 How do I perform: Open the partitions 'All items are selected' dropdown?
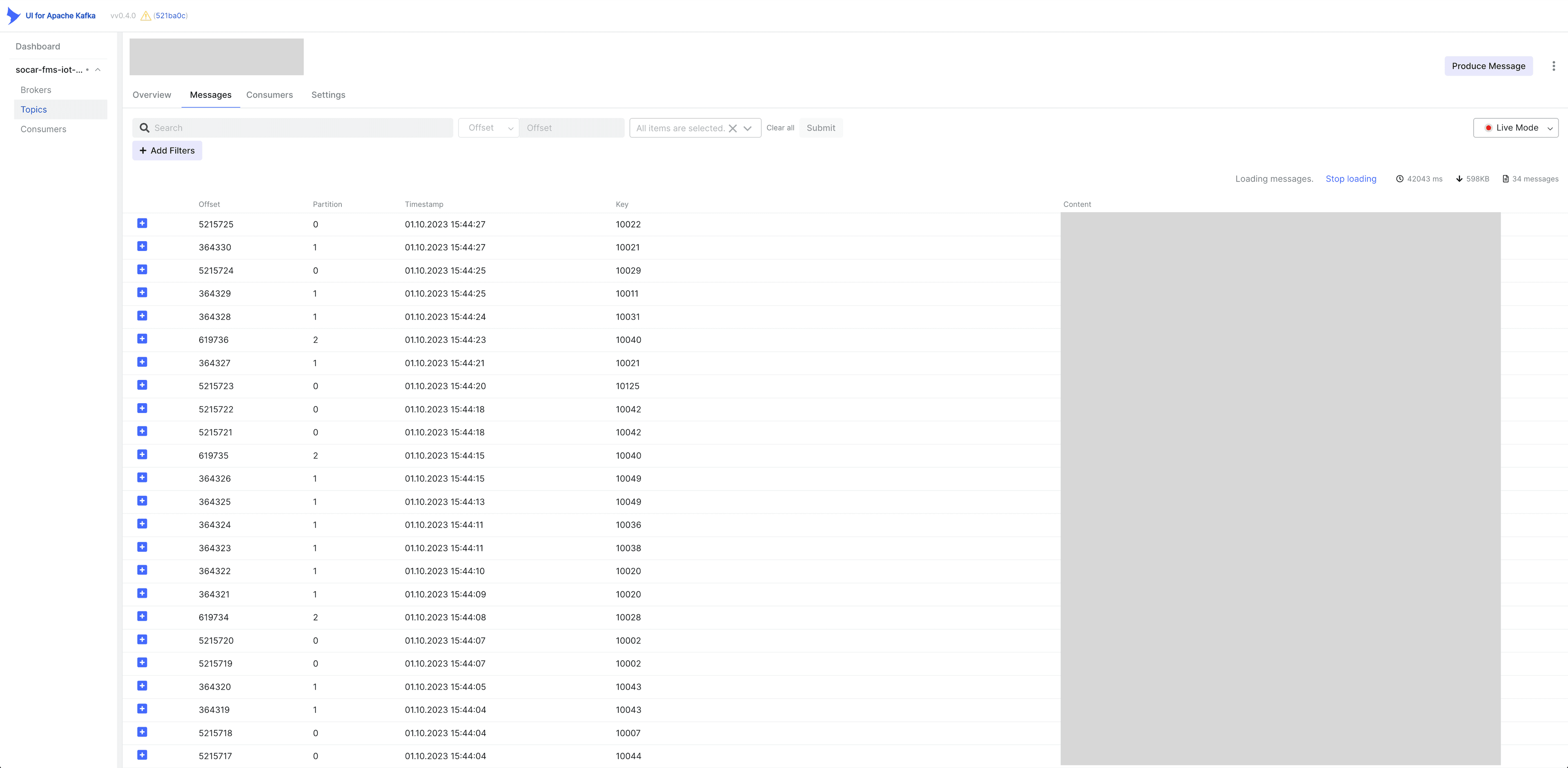point(695,128)
